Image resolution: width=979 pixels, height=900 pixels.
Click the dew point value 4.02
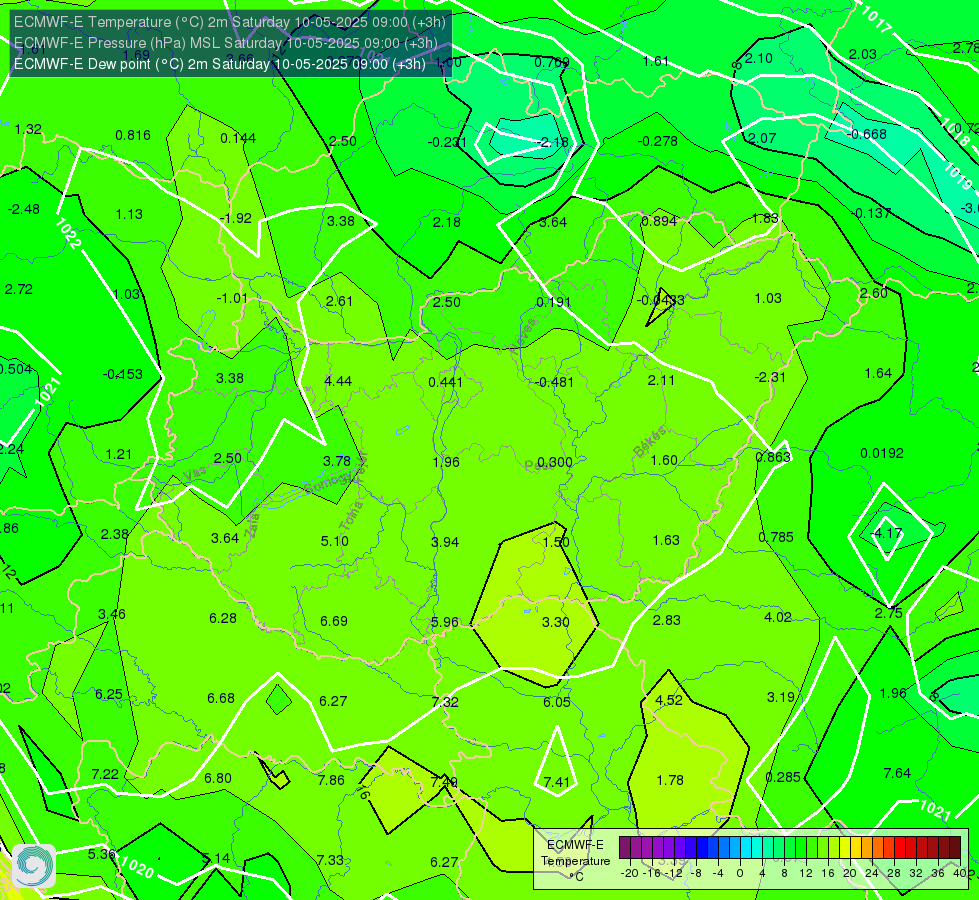coord(778,618)
